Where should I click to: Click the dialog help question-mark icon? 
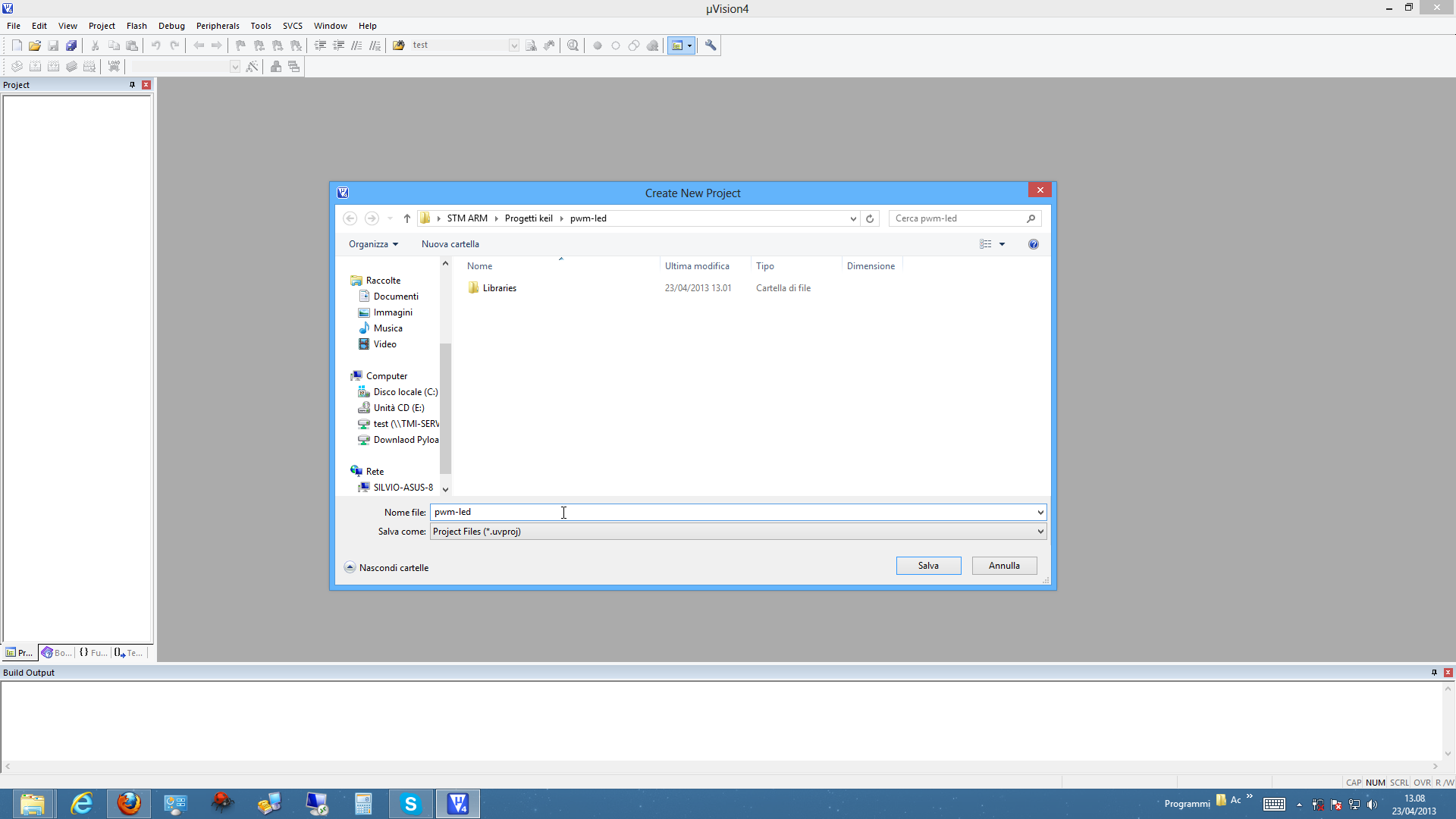(1033, 244)
